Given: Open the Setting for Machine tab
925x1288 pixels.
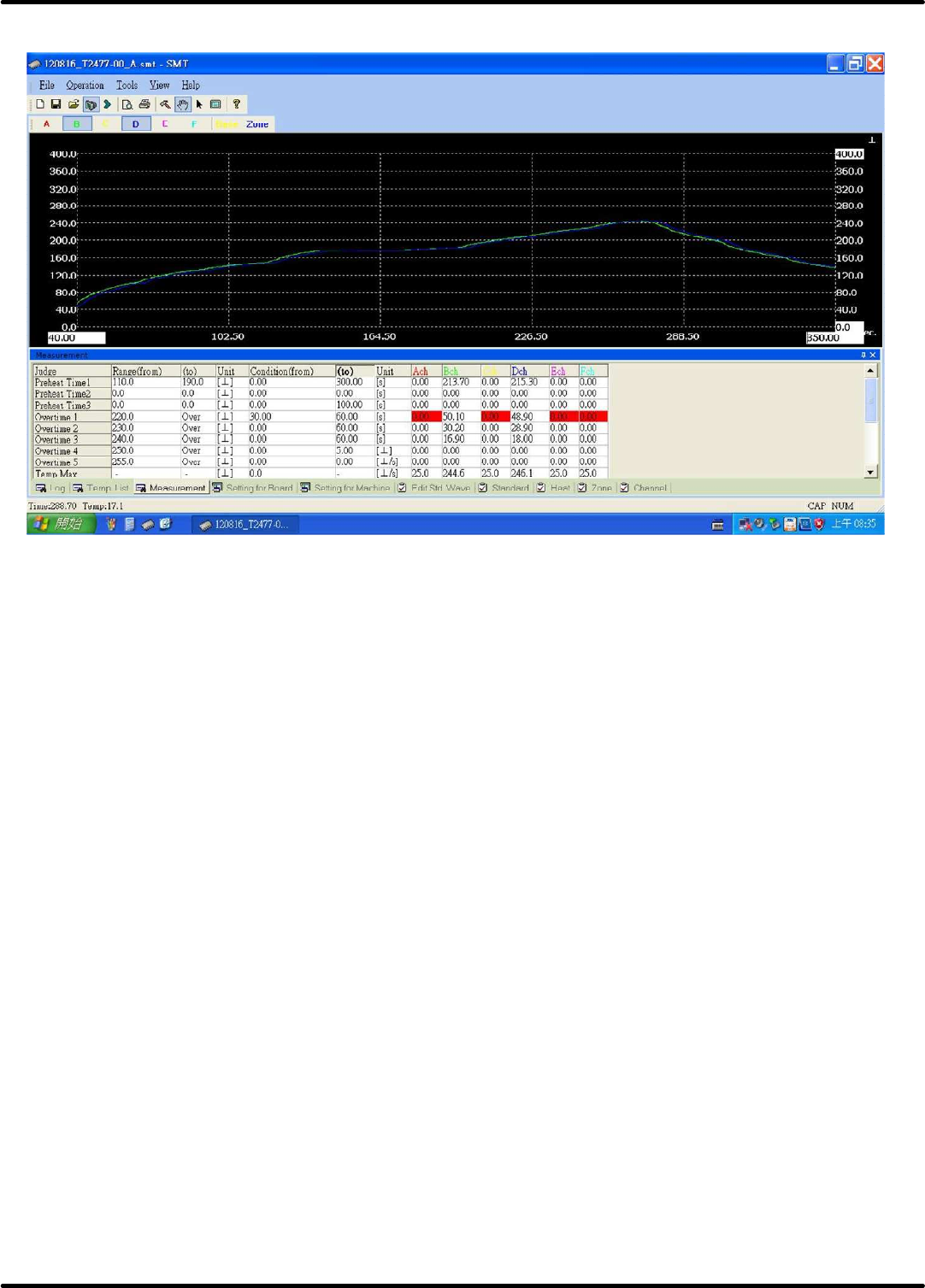Looking at the screenshot, I should (345, 488).
